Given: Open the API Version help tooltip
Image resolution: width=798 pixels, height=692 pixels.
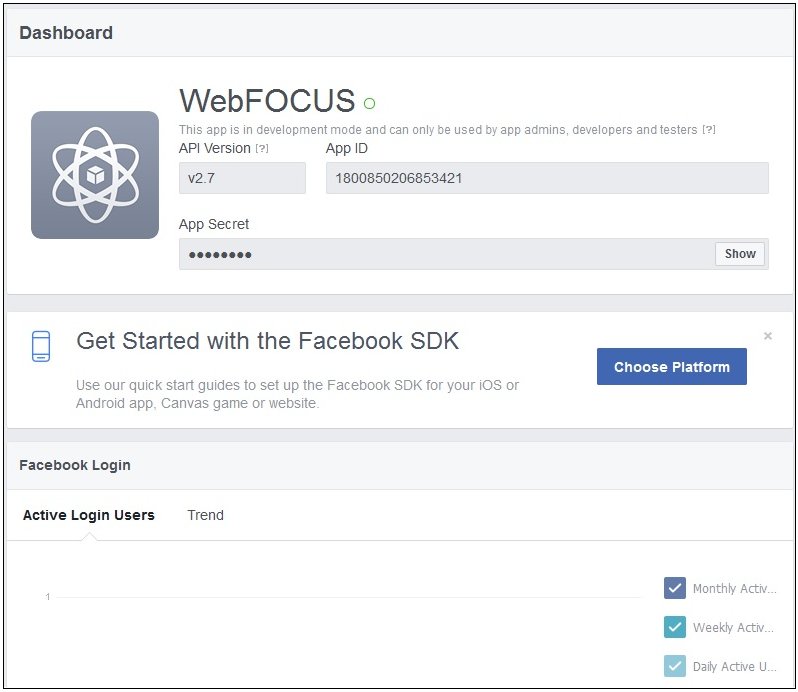Looking at the screenshot, I should (x=262, y=149).
